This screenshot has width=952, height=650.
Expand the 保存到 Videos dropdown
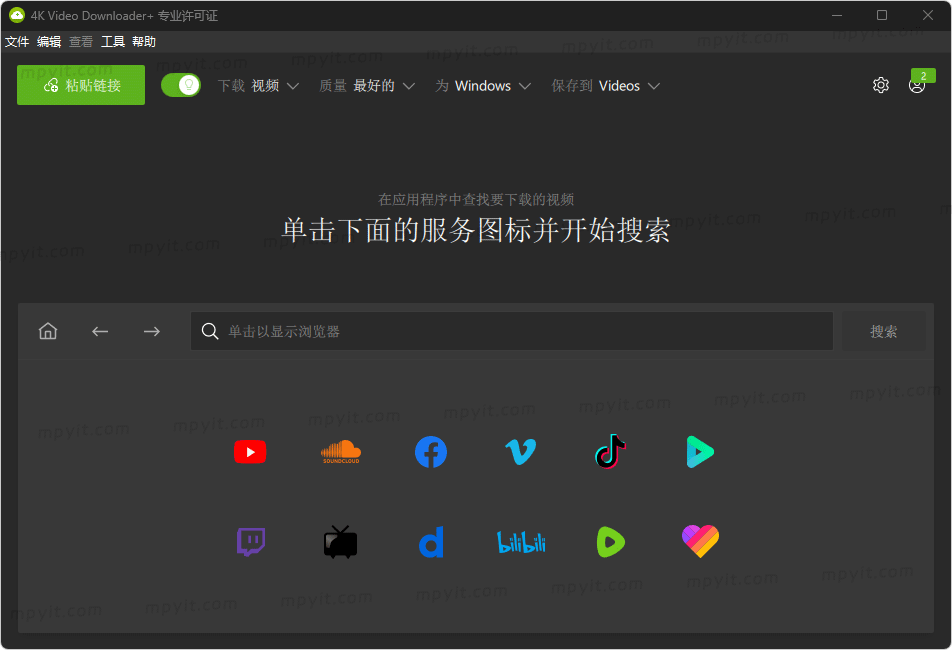click(x=606, y=86)
